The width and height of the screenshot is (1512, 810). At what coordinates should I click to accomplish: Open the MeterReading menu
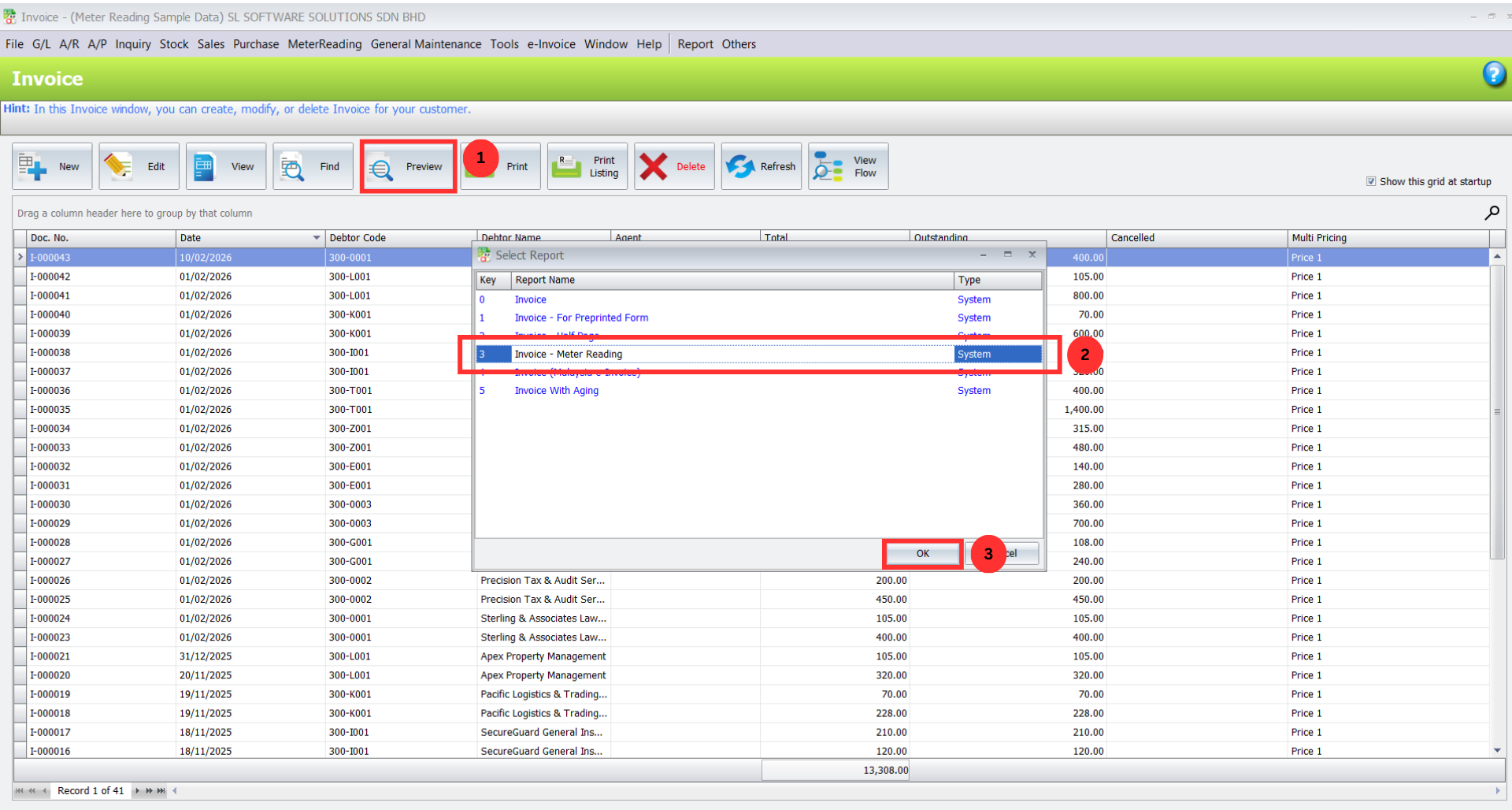(x=324, y=44)
